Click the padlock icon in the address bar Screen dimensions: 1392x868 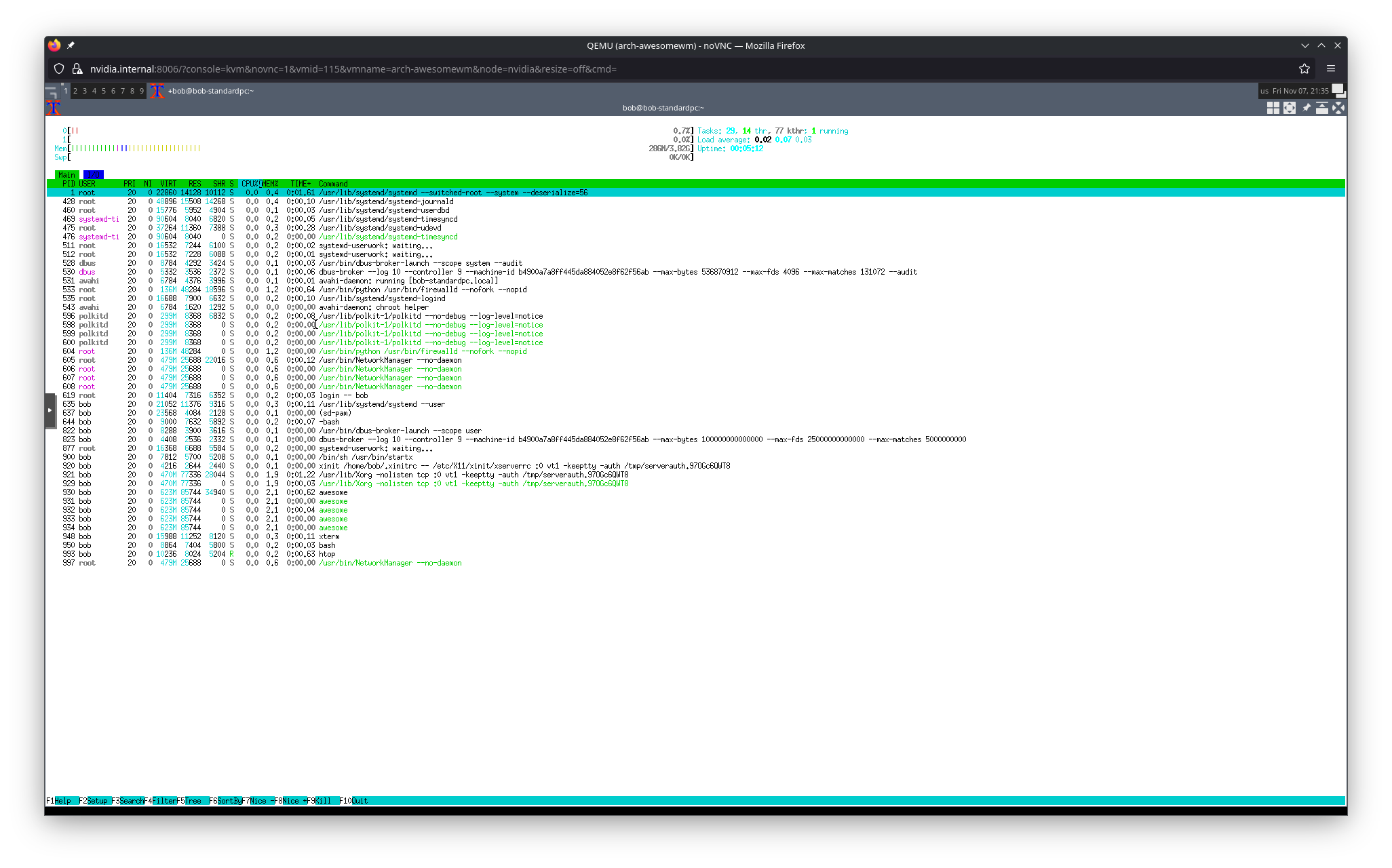[78, 68]
